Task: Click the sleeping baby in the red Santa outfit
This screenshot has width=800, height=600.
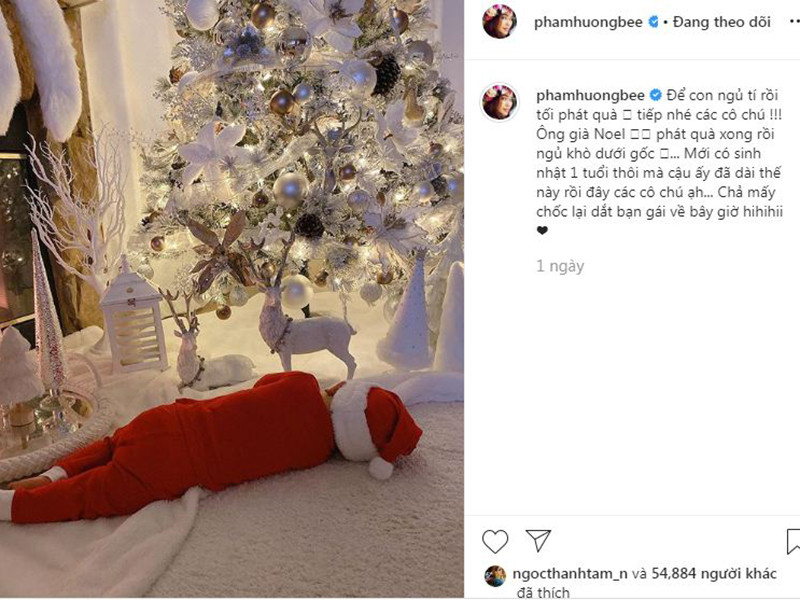Action: coord(214,445)
